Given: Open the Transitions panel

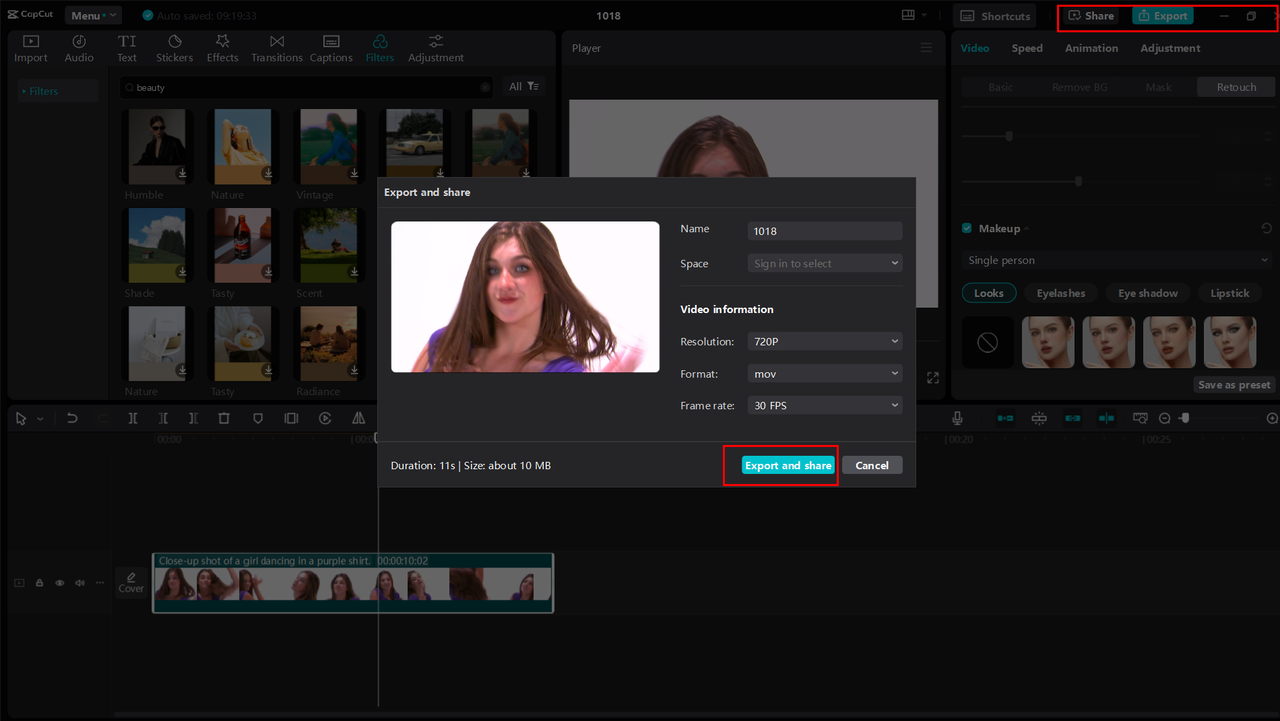Looking at the screenshot, I should pos(276,46).
